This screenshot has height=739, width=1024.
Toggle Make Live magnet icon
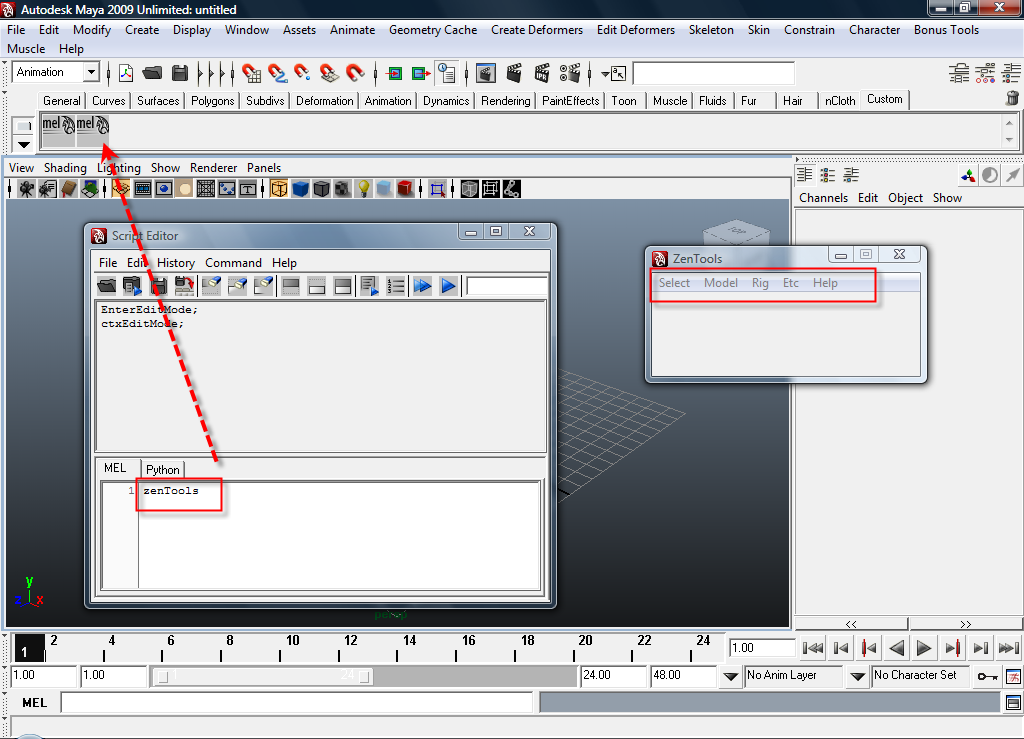point(355,73)
